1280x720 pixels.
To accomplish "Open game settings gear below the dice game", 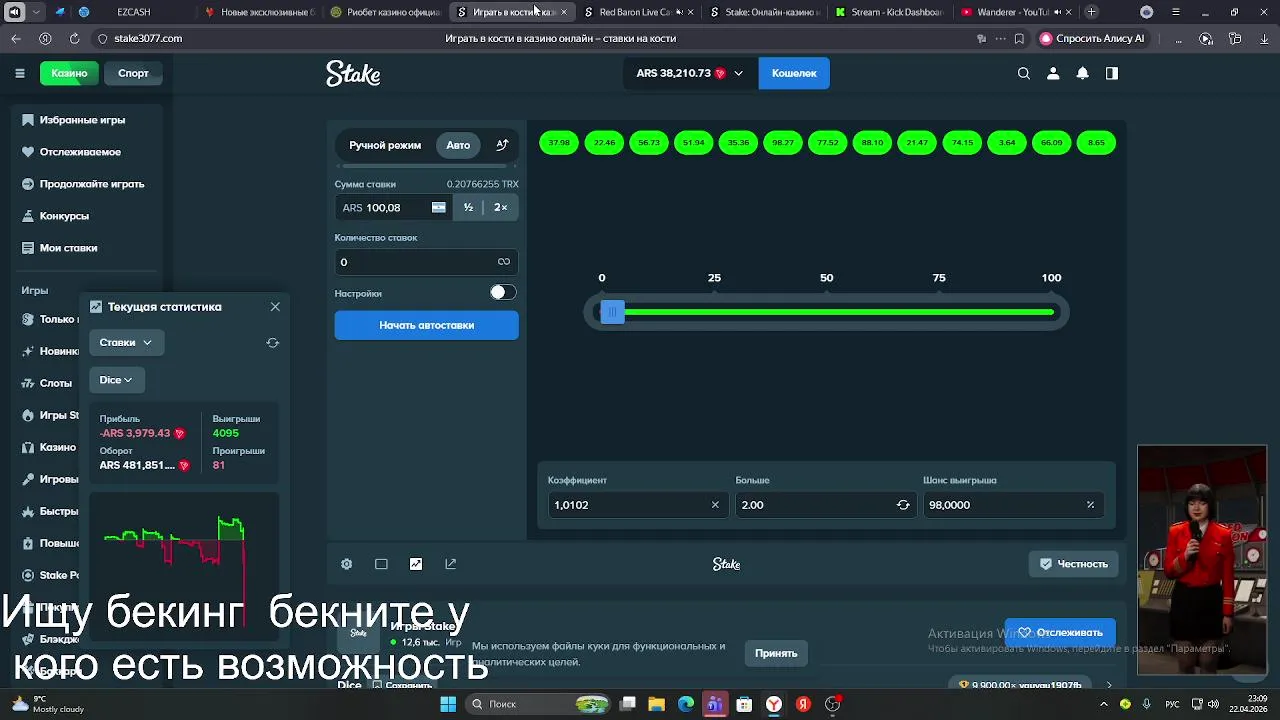I will (346, 564).
